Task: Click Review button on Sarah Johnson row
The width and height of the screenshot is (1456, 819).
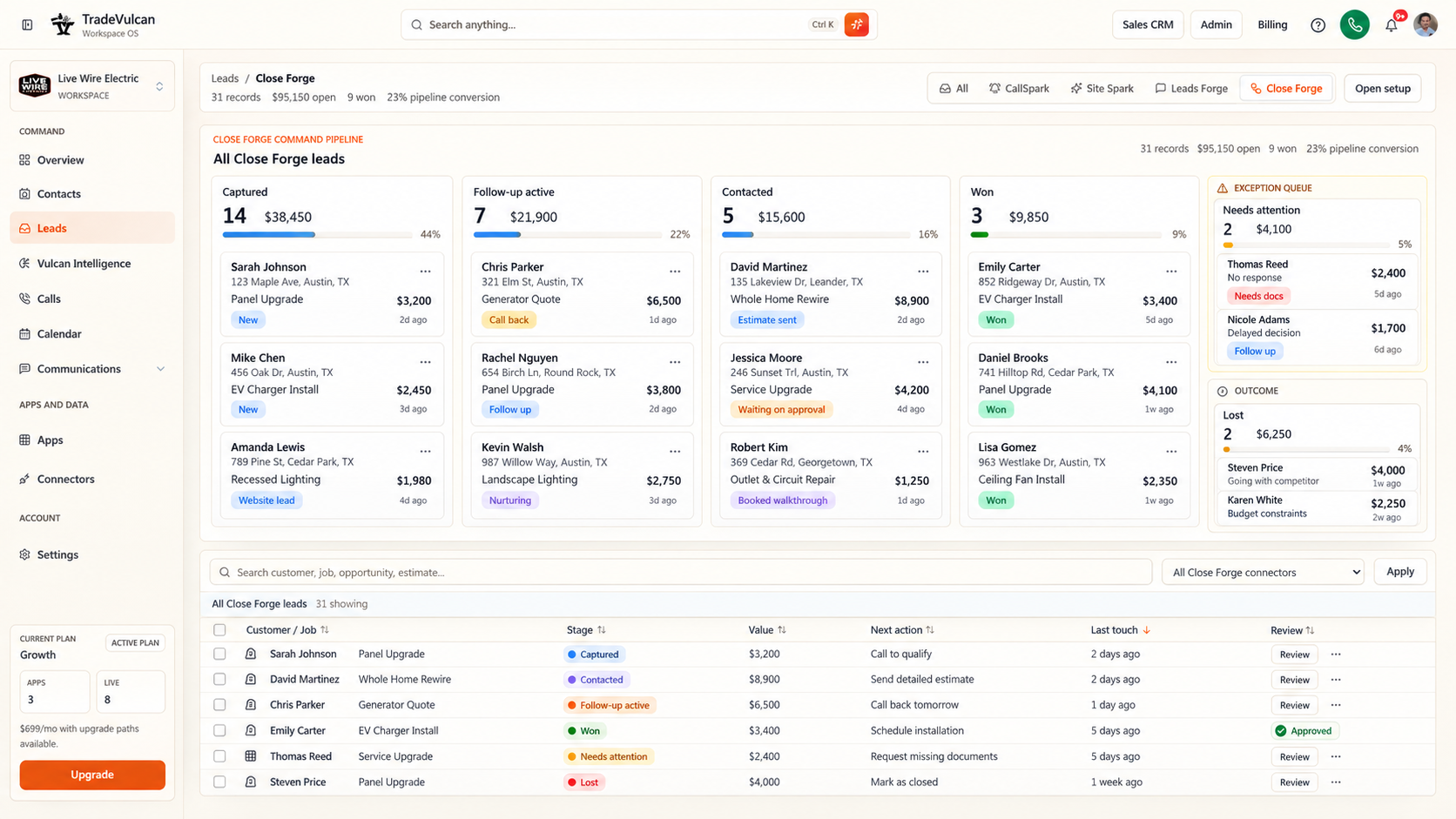Action: (1294, 655)
